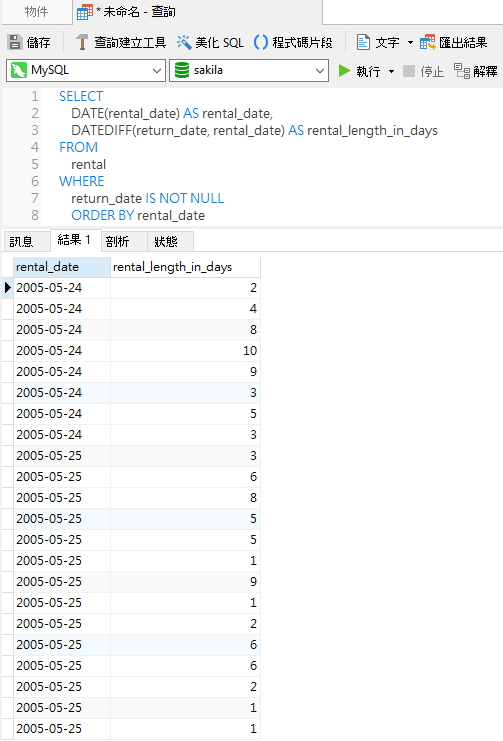This screenshot has height=741, width=503.
Task: Click FROM keyword on line 4
Action: 78,147
